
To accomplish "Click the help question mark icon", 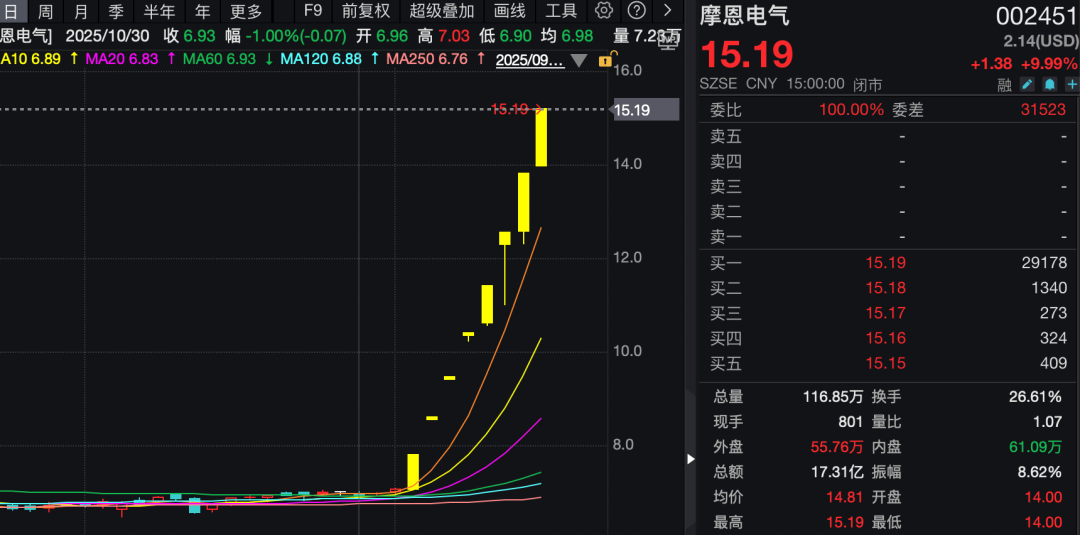I will point(636,11).
